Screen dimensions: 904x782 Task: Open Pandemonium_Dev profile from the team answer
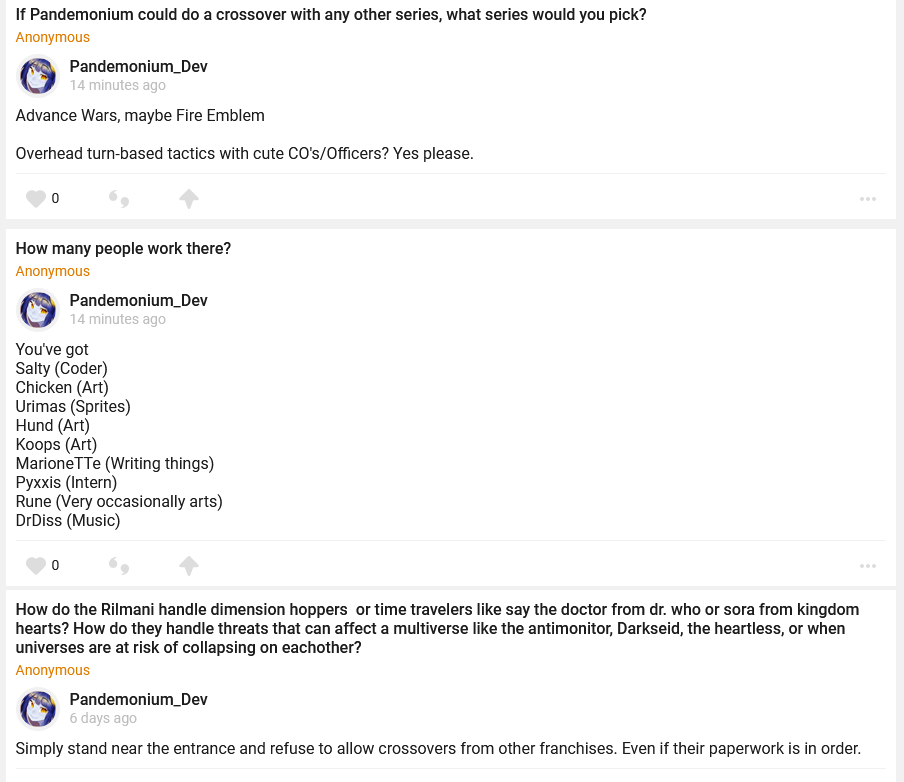pyautogui.click(x=138, y=301)
